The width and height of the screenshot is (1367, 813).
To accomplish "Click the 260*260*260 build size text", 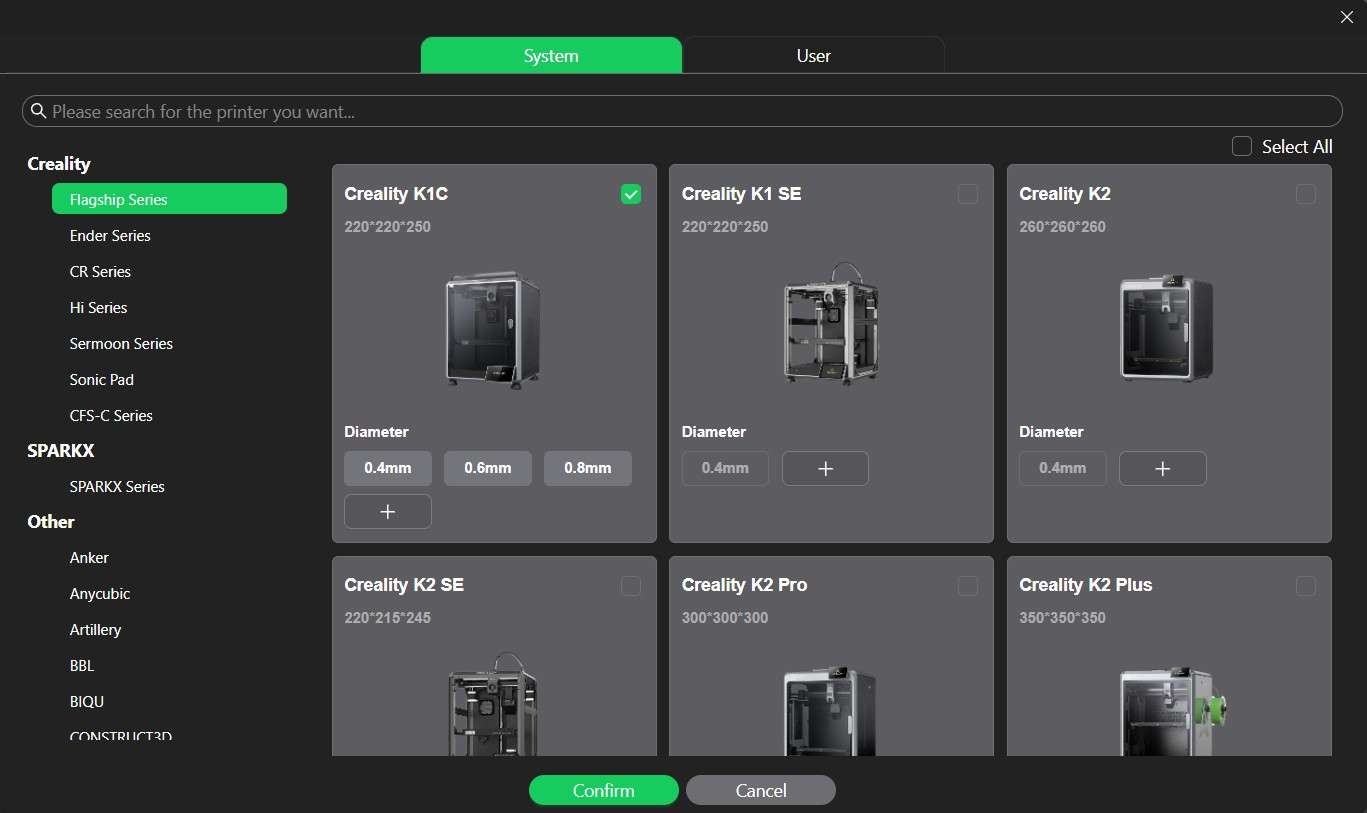I will point(1063,227).
